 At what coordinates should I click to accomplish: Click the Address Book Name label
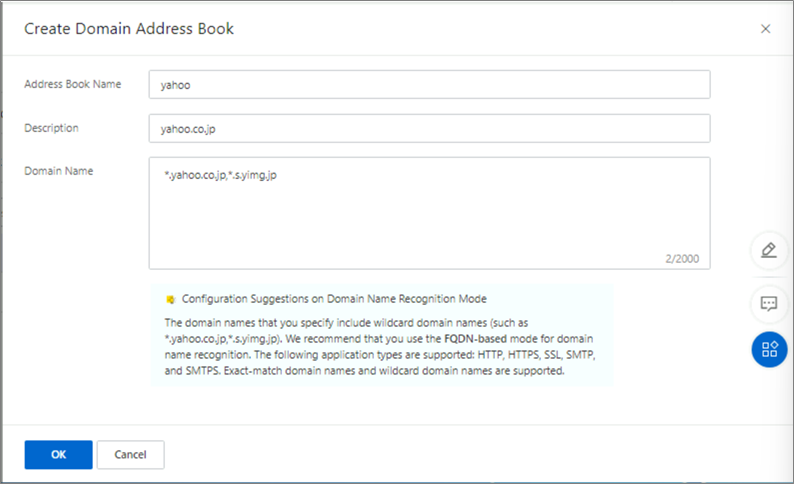point(72,84)
